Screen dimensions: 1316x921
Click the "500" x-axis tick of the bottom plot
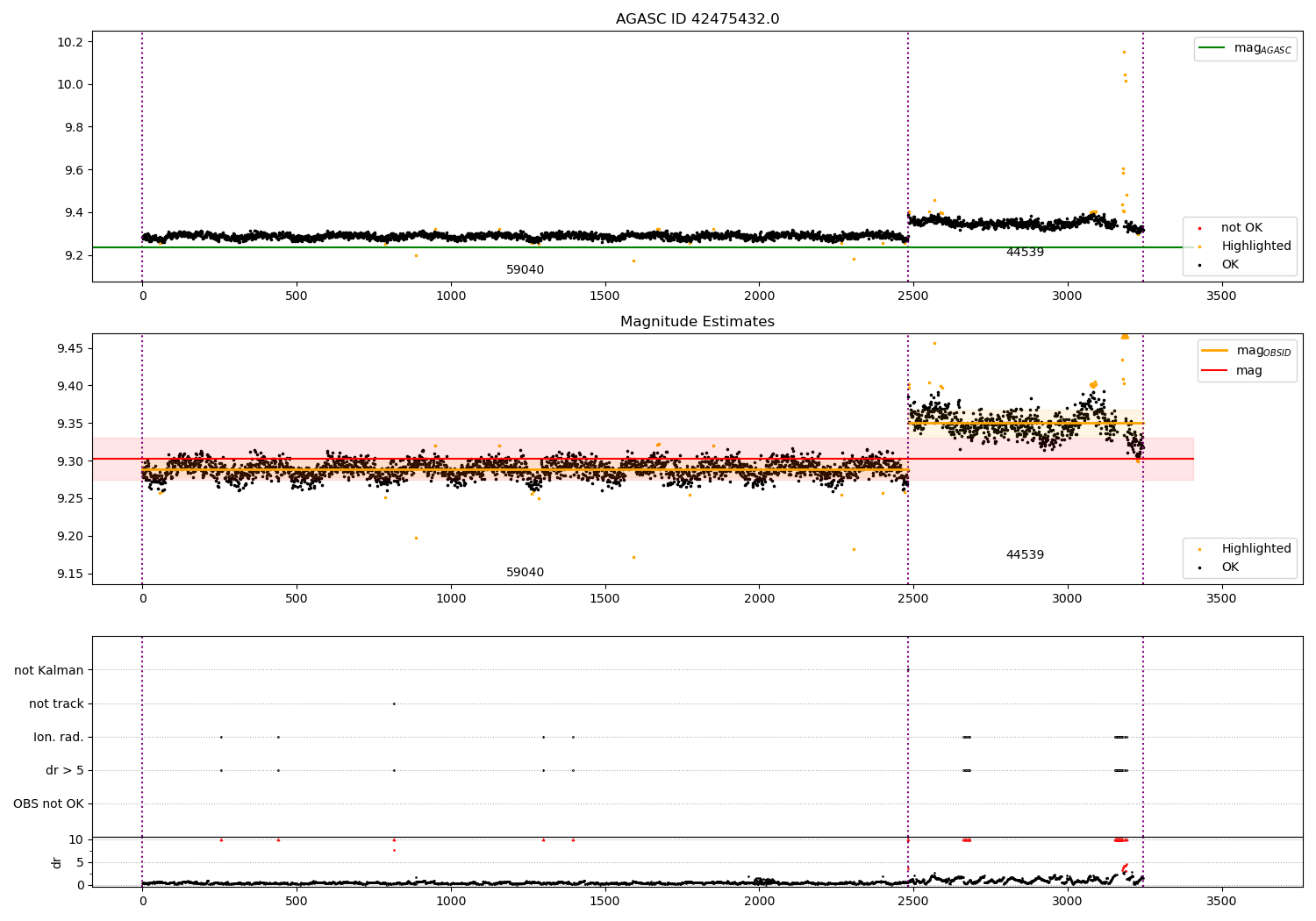pyautogui.click(x=297, y=902)
